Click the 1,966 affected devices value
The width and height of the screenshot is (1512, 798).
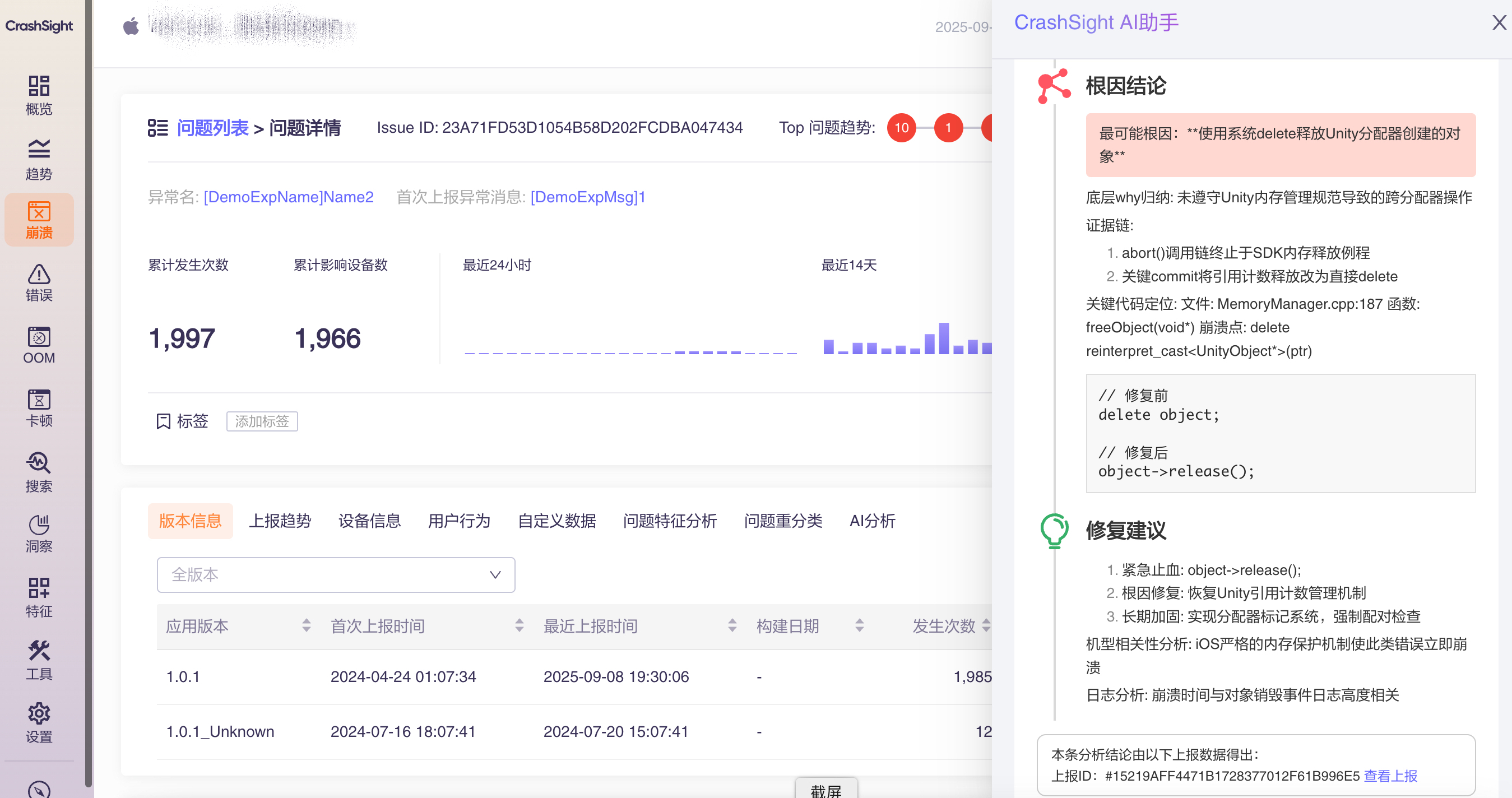pyautogui.click(x=327, y=338)
